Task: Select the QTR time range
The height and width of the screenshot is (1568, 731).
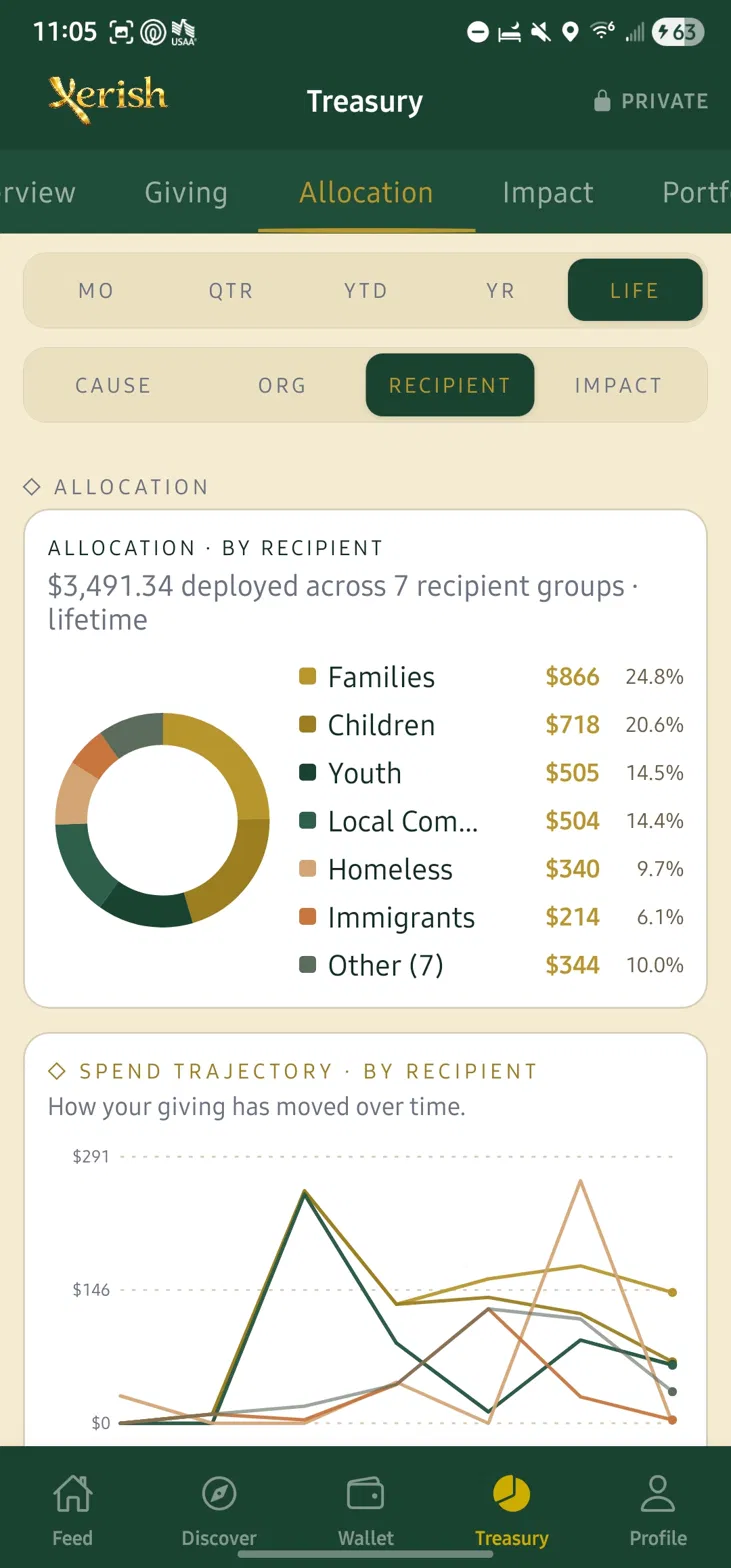Action: point(231,291)
